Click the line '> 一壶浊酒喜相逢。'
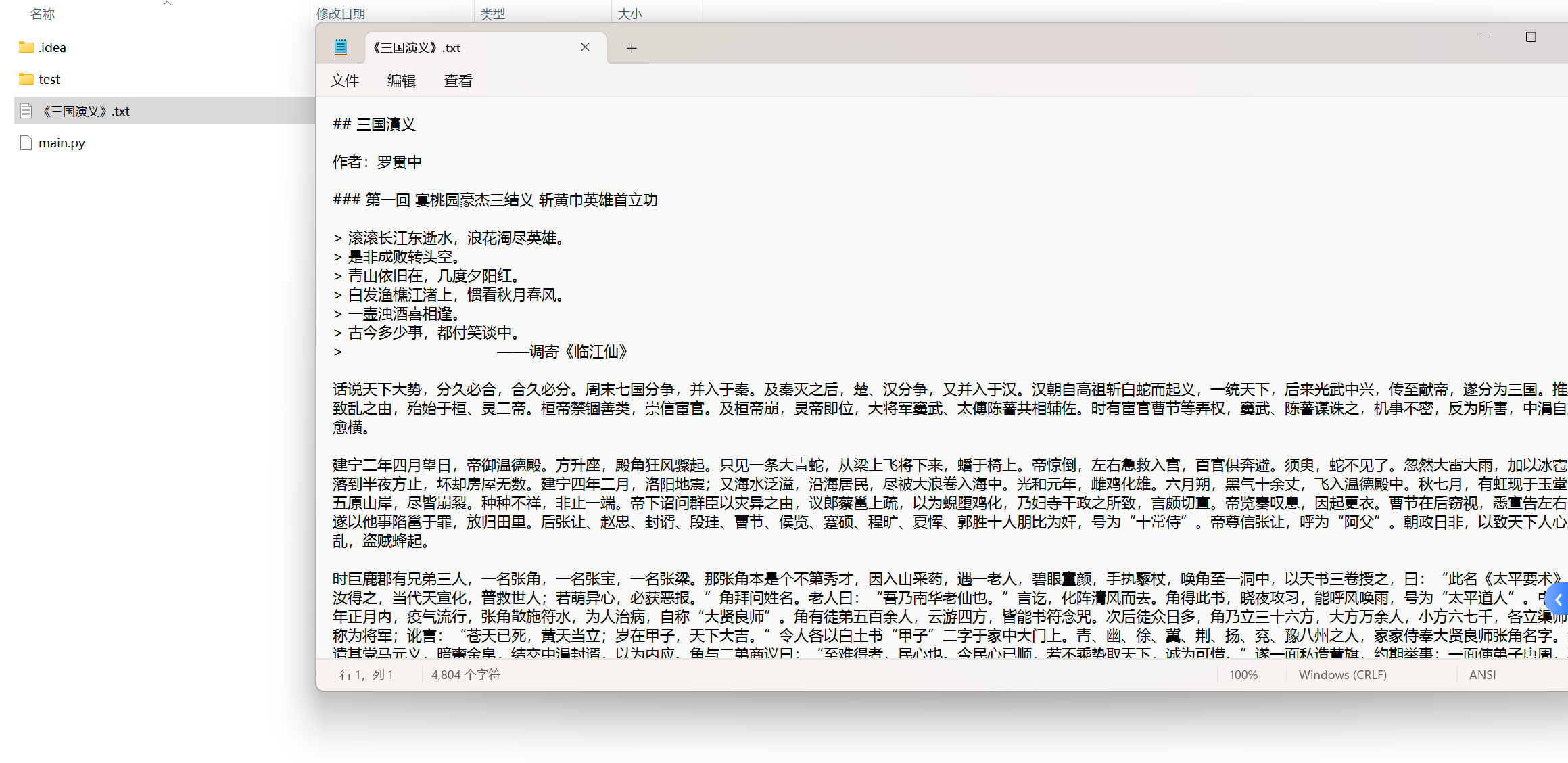 coord(397,313)
